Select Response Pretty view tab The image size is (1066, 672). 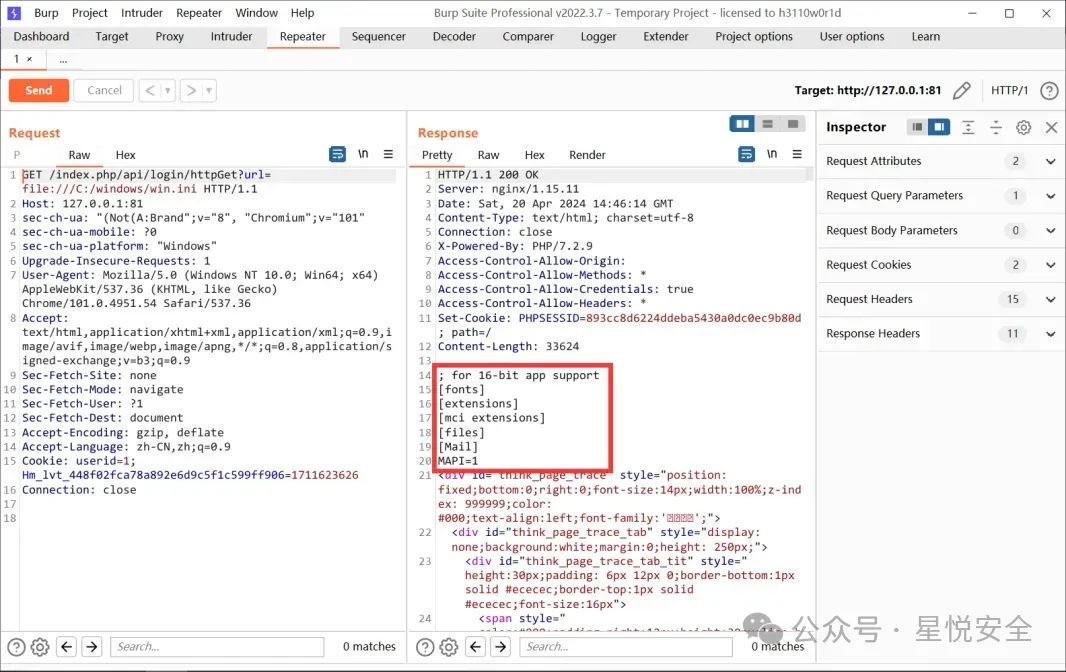436,155
